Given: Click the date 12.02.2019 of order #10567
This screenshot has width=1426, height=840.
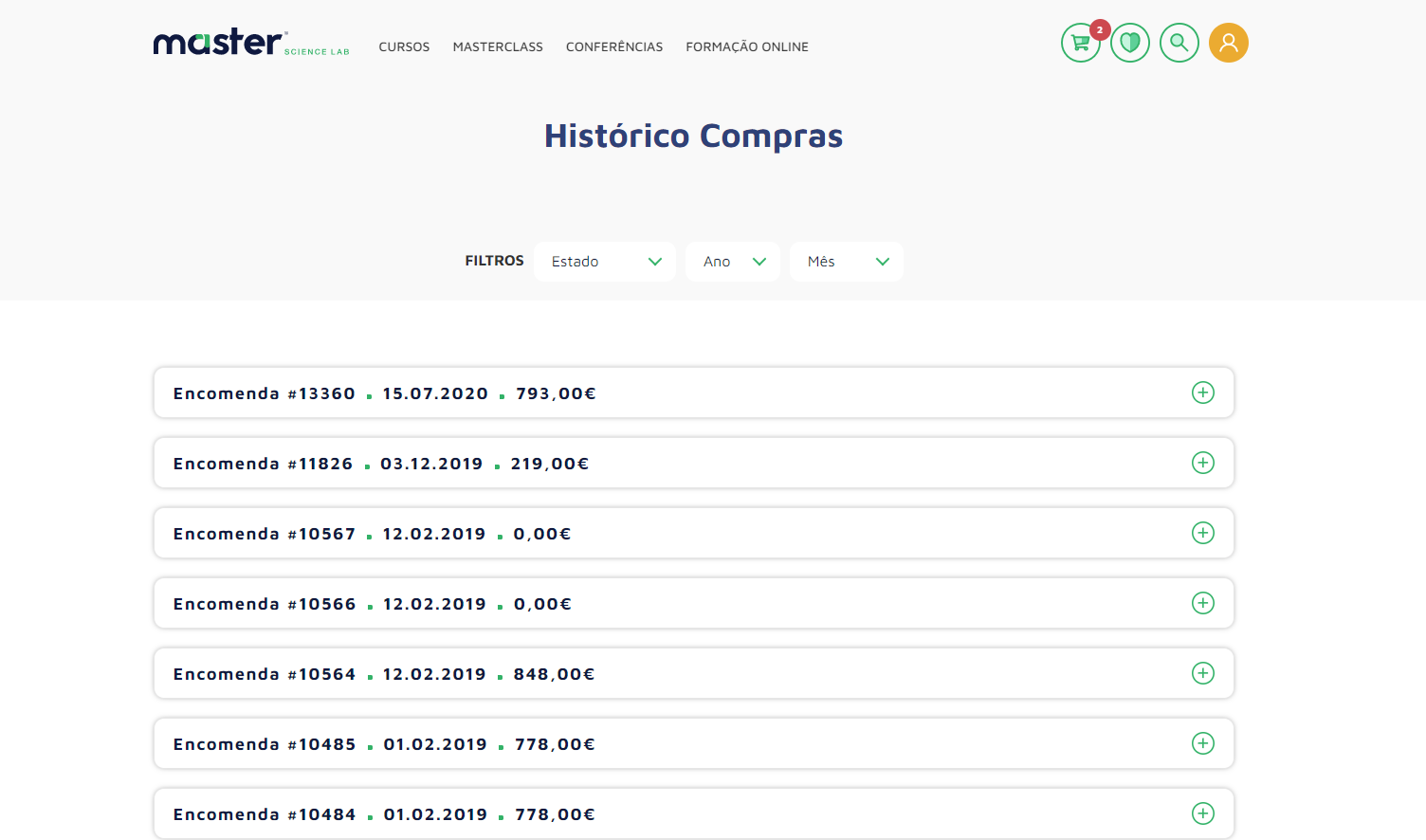Looking at the screenshot, I should 434,534.
